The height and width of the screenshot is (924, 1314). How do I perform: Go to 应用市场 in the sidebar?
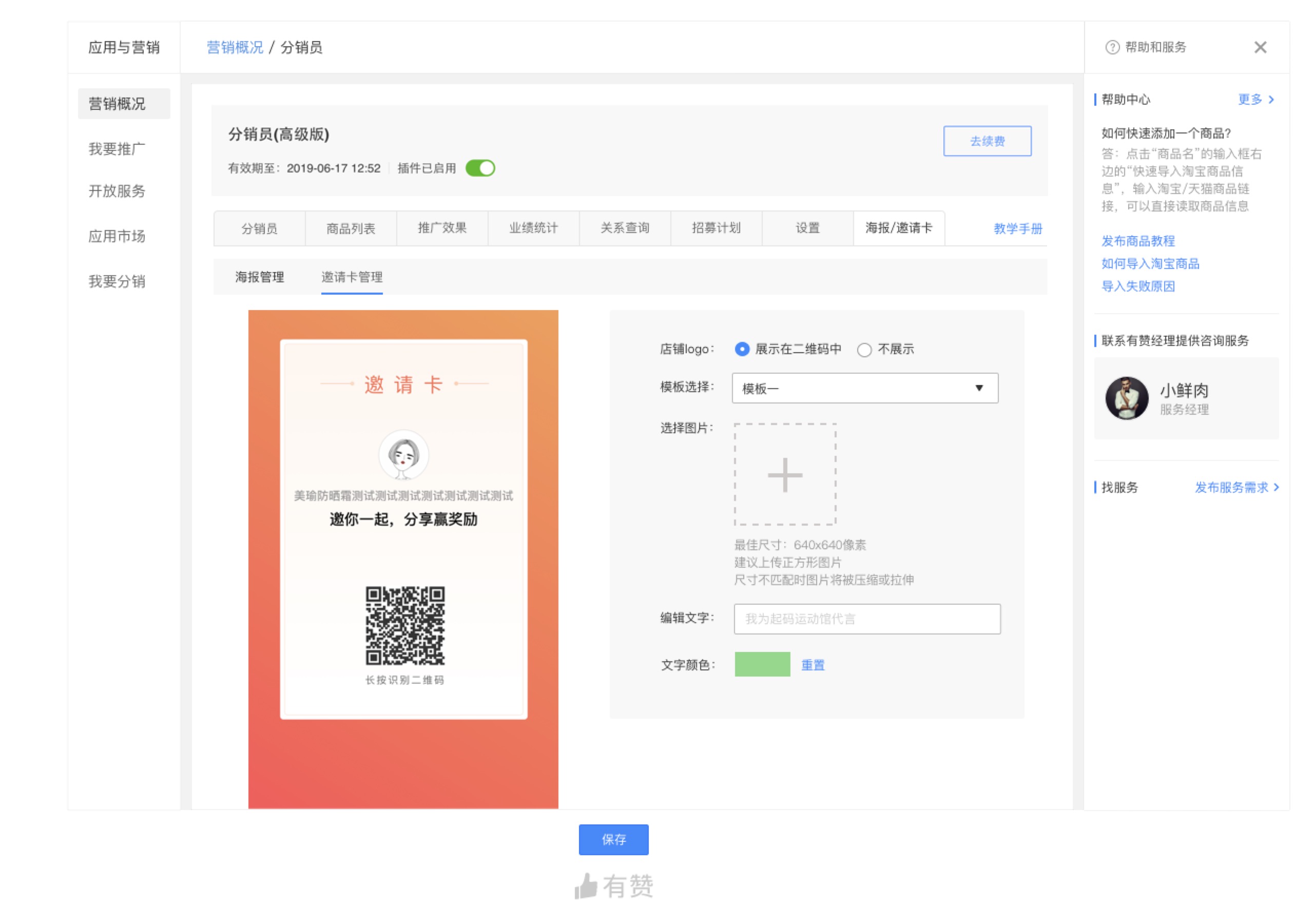[x=118, y=237]
